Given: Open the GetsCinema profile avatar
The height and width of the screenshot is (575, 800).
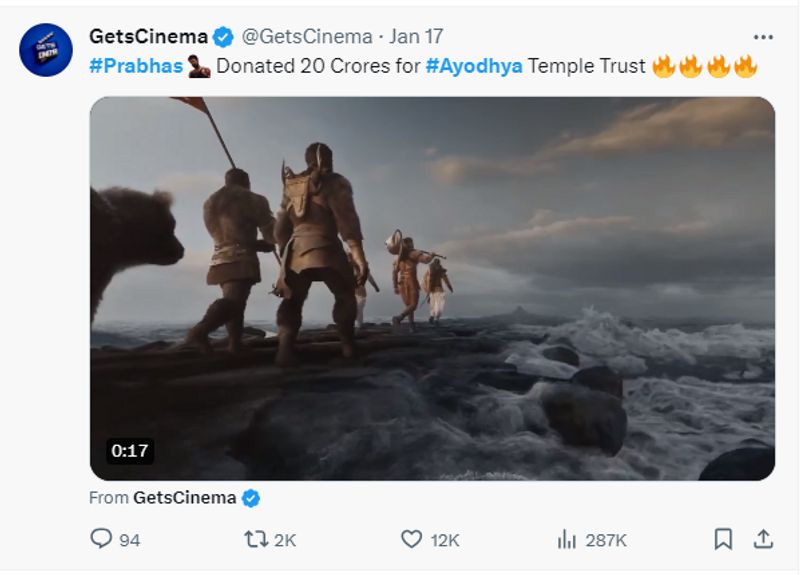Looking at the screenshot, I should (x=46, y=50).
